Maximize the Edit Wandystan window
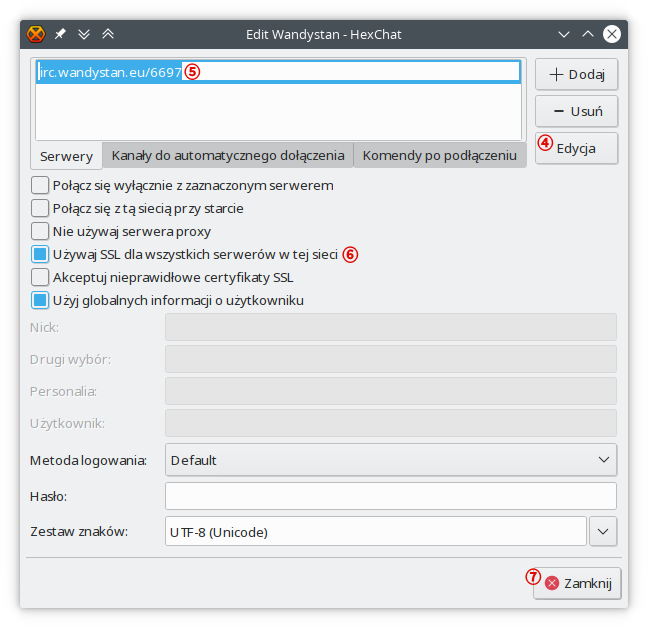The width and height of the screenshot is (648, 628). point(588,34)
